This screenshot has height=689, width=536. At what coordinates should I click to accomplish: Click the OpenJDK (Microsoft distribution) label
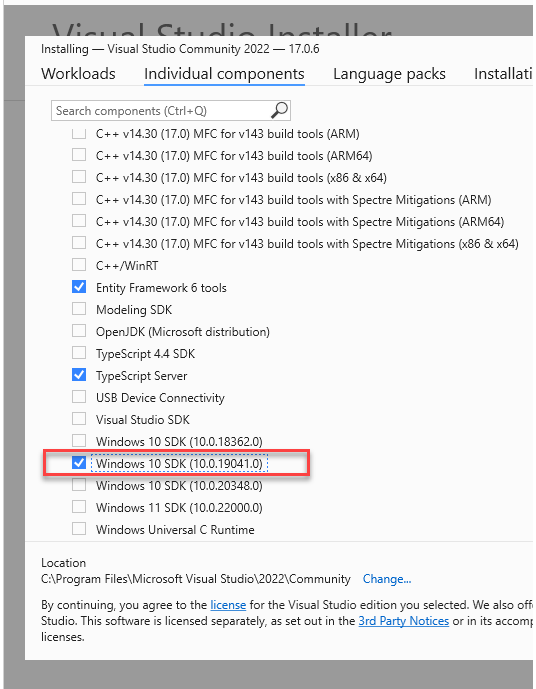click(x=183, y=332)
